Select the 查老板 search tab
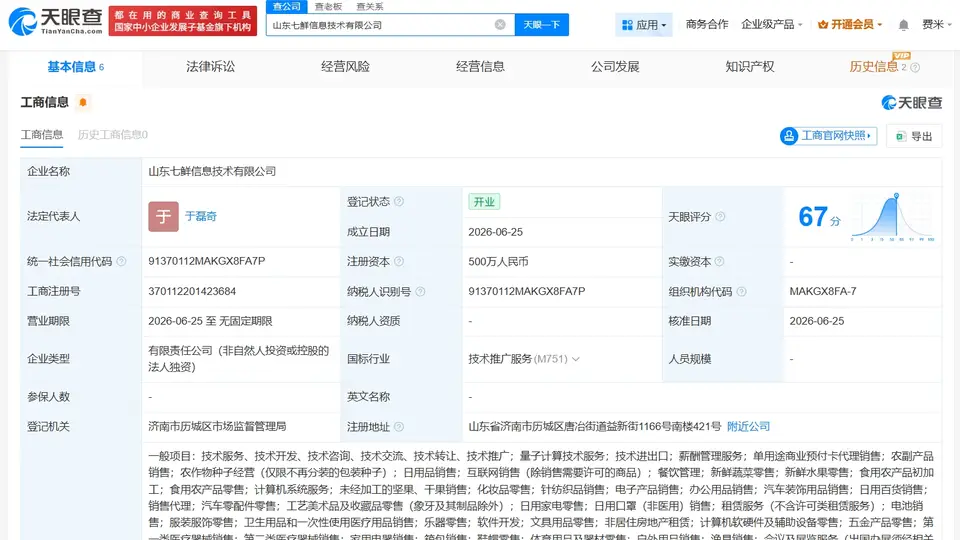The image size is (960, 540). pyautogui.click(x=328, y=7)
